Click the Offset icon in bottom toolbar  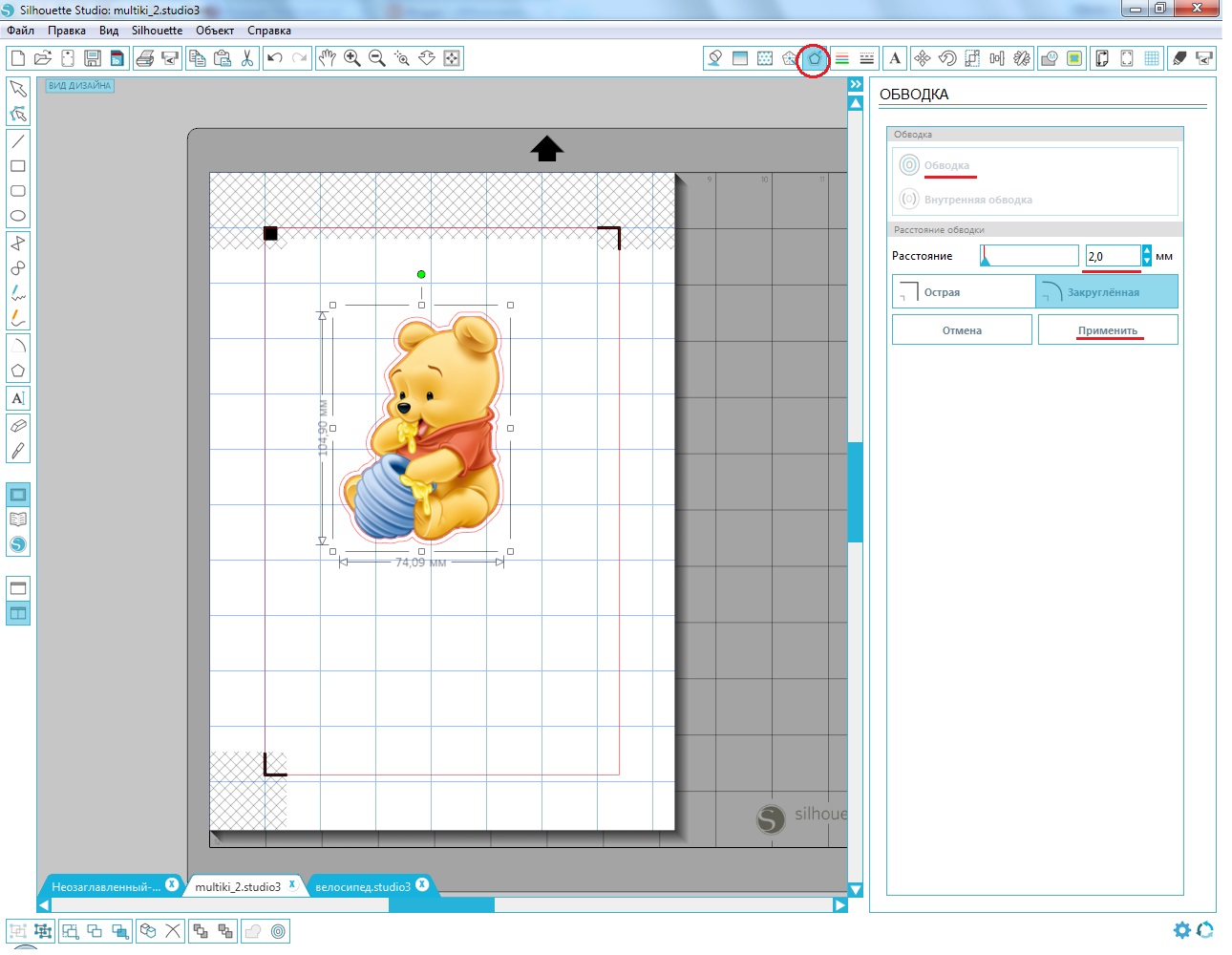coord(278,931)
